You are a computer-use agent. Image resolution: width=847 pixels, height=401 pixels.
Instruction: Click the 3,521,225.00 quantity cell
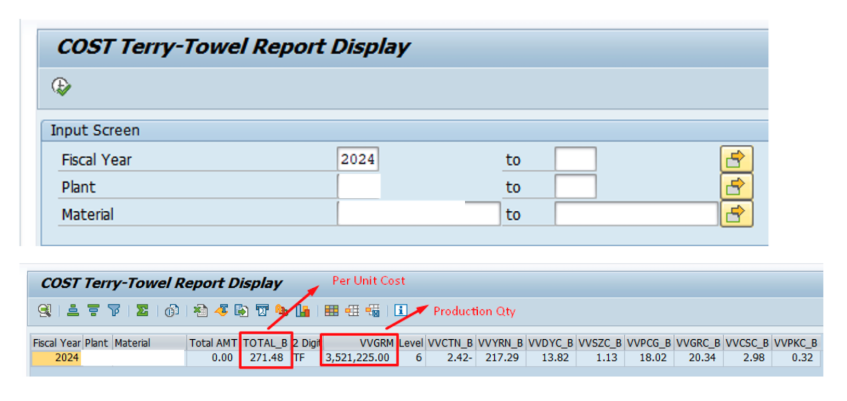click(359, 358)
